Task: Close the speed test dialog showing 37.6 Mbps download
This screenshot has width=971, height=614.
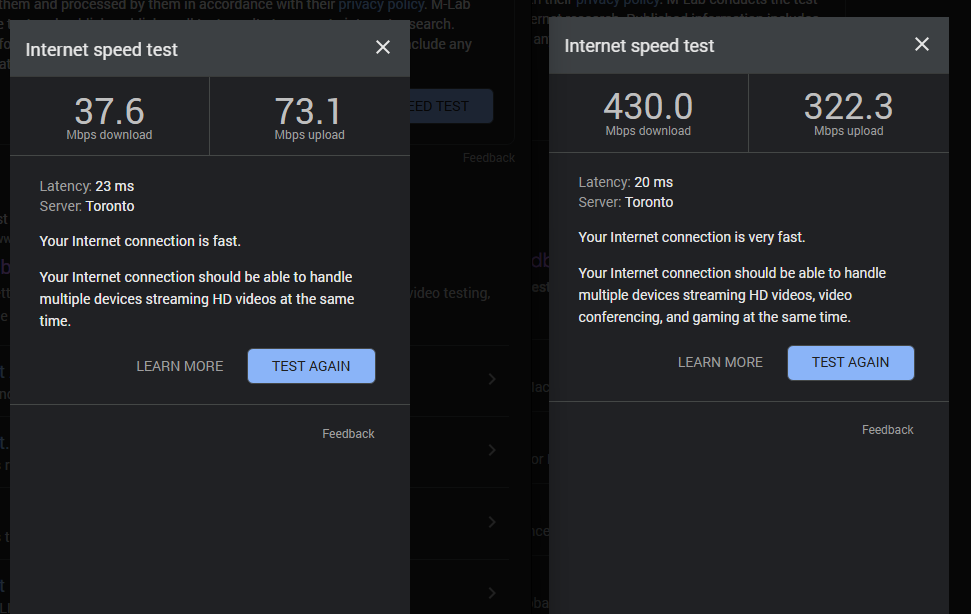Action: (x=383, y=48)
